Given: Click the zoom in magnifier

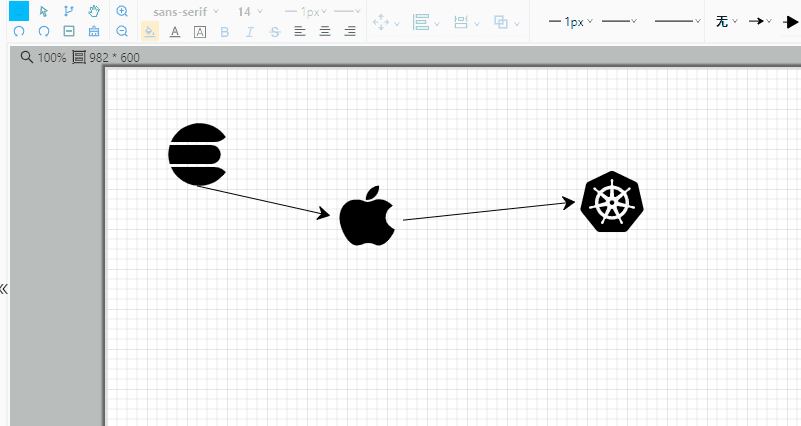Looking at the screenshot, I should 122,11.
